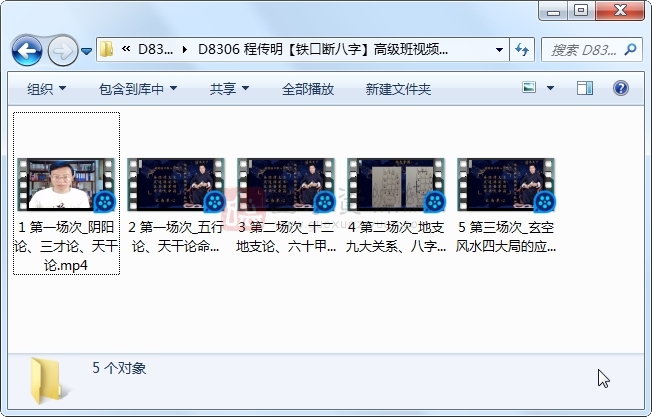Click file name 4 第二场次_地支九大关系、八字...
The height and width of the screenshot is (417, 652).
pyautogui.click(x=396, y=237)
